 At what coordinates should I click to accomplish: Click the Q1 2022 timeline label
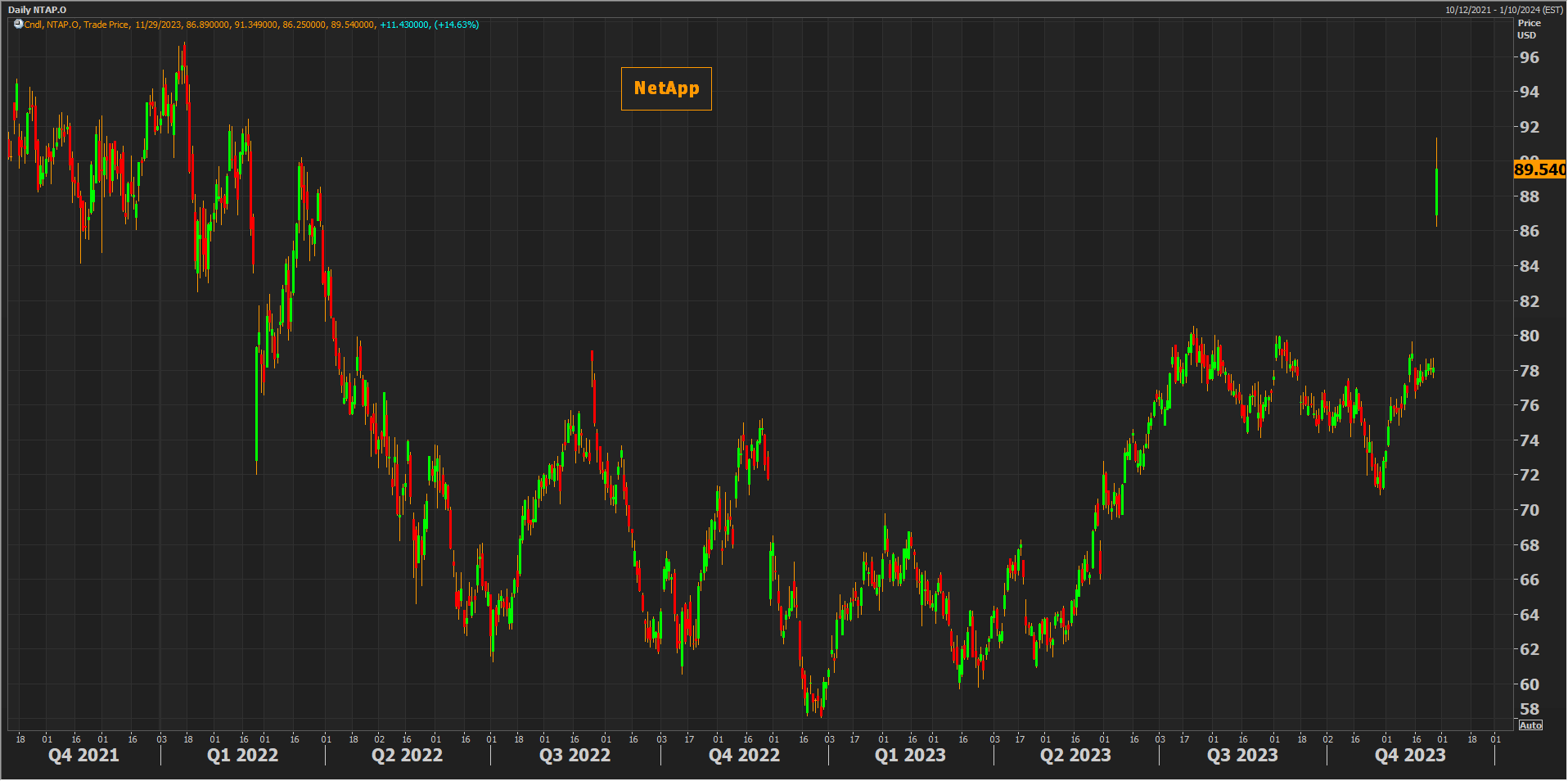pos(242,756)
